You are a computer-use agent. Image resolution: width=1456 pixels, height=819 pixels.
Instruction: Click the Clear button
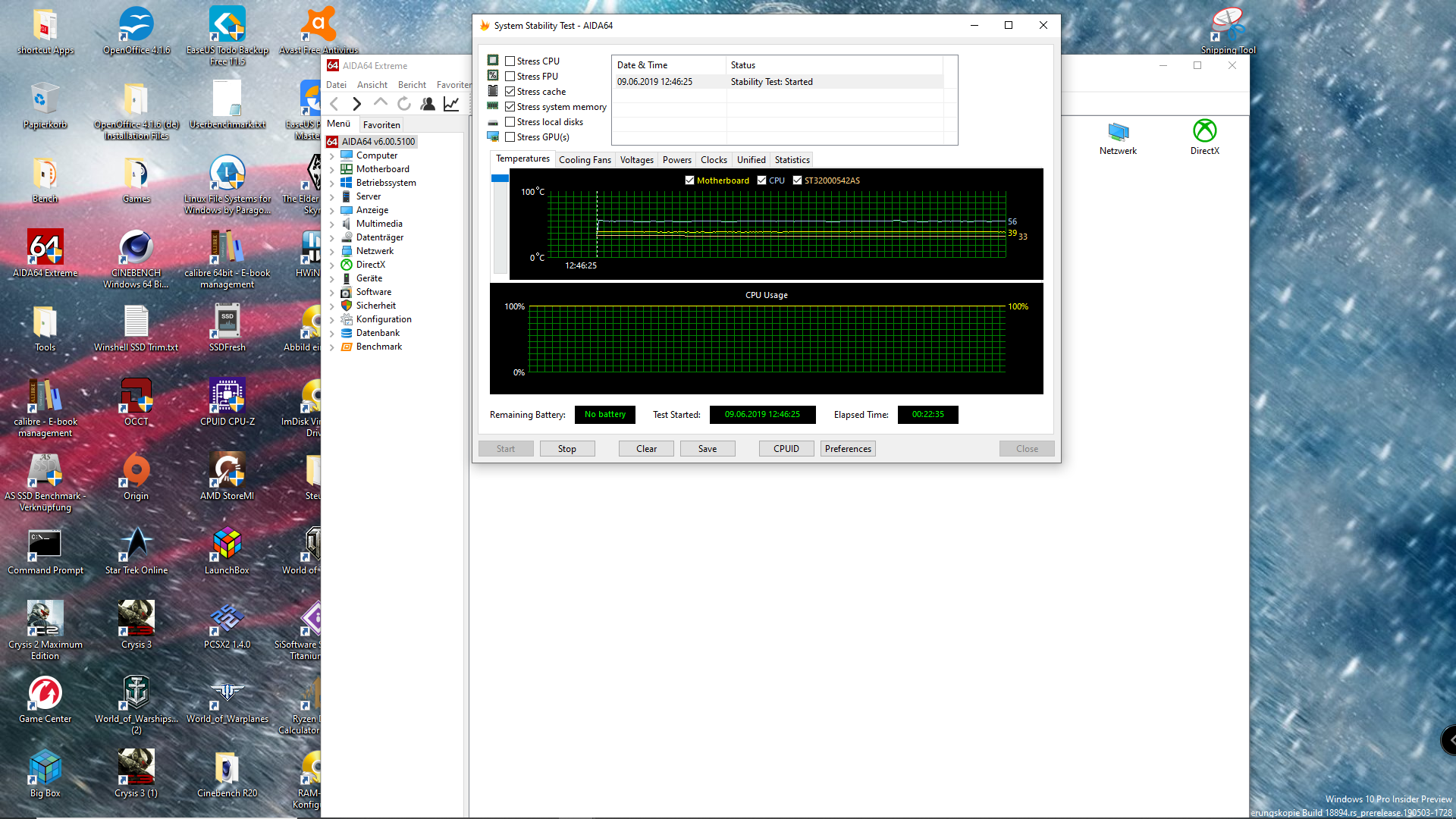(x=647, y=449)
